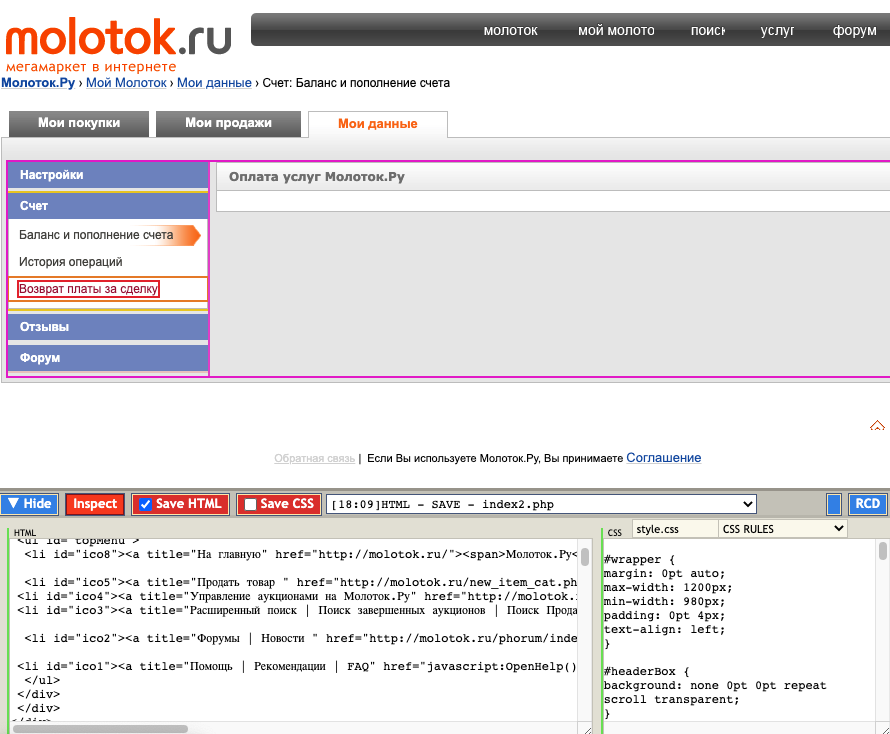890x734 pixels.
Task: Follow the «Мой Молоток» breadcrumb link
Action: click(x=126, y=83)
